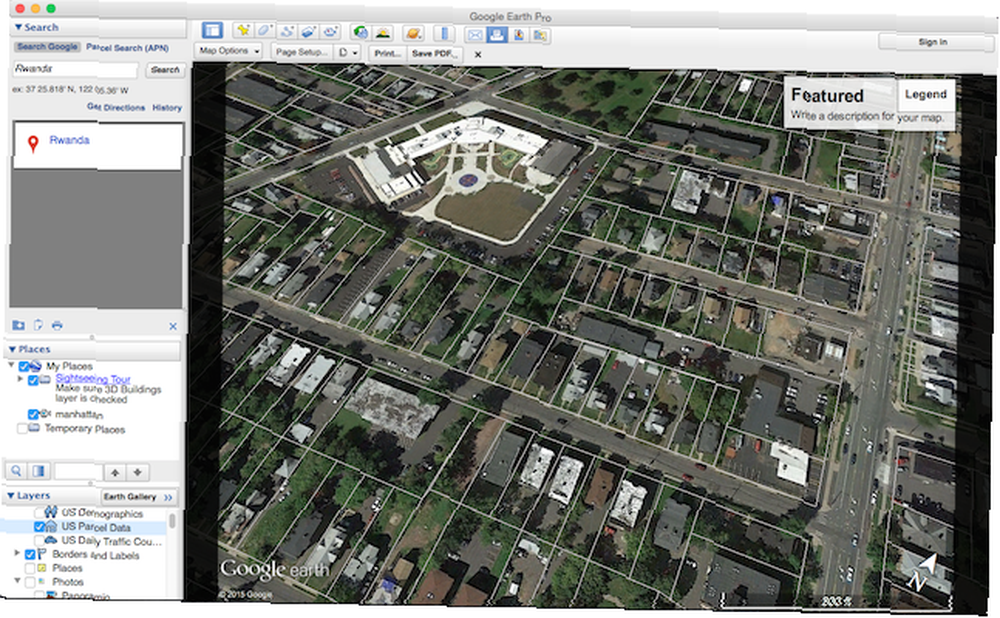Click the Rwanda search result link
Image resolution: width=1000 pixels, height=618 pixels.
click(70, 140)
